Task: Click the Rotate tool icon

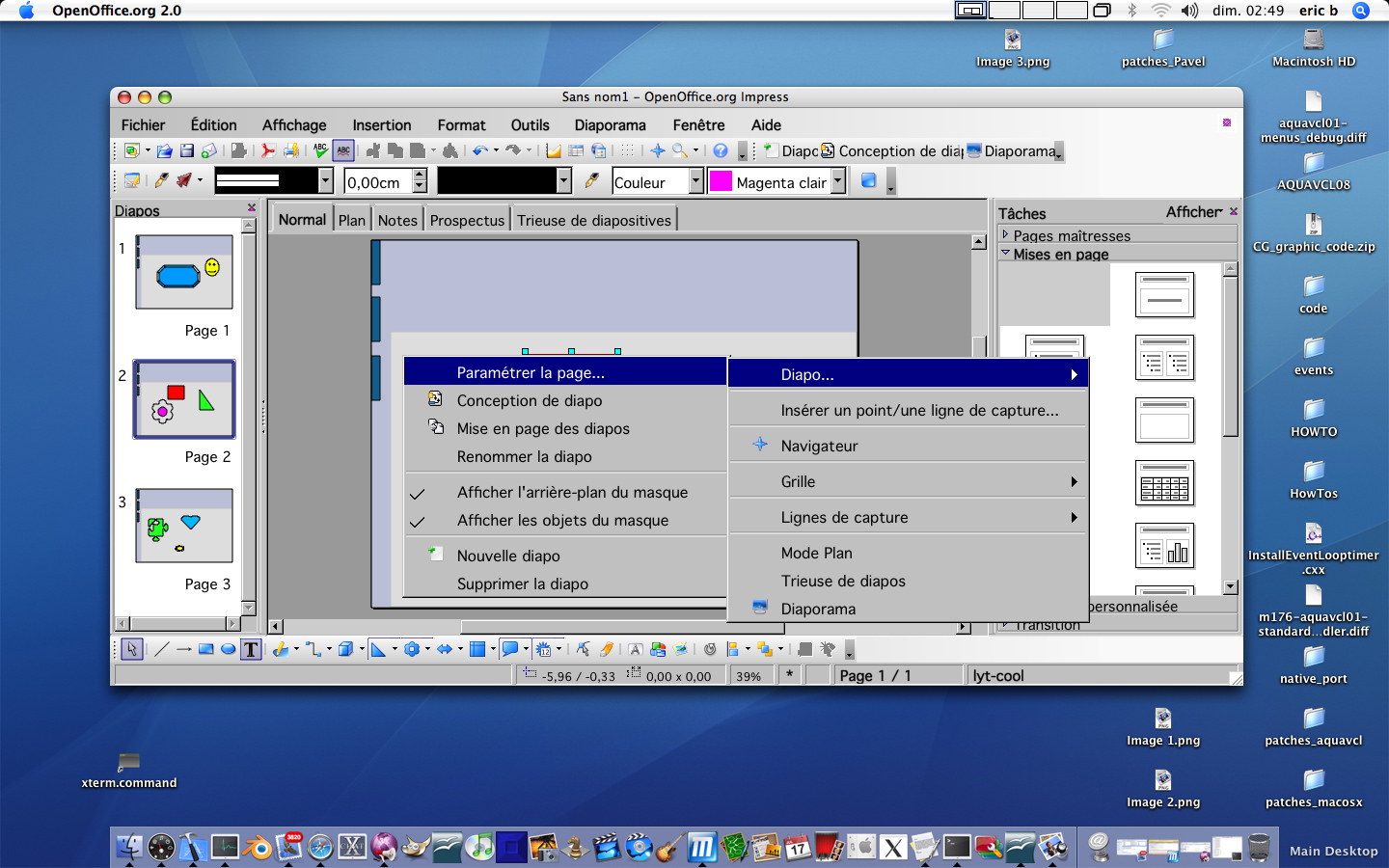Action: (710, 649)
